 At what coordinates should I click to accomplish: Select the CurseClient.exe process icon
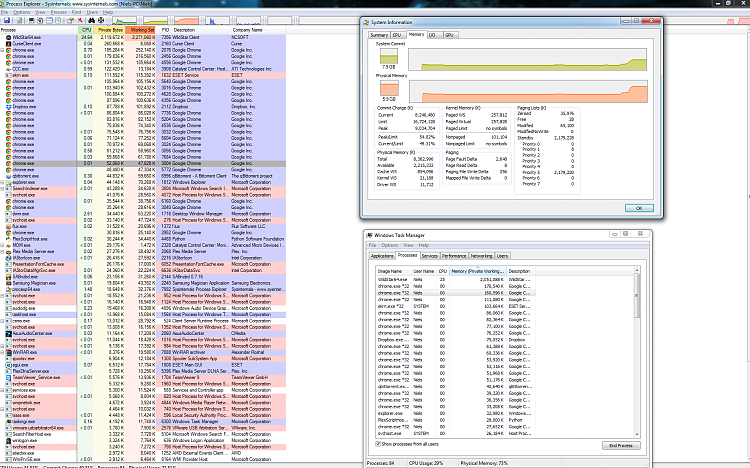(x=8, y=44)
